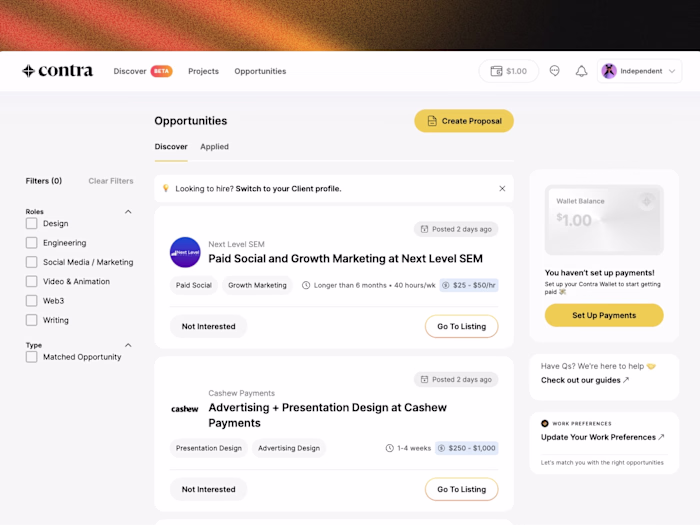The image size is (700, 525).
Task: Check the Social Media / Marketing checkbox
Action: tap(31, 262)
